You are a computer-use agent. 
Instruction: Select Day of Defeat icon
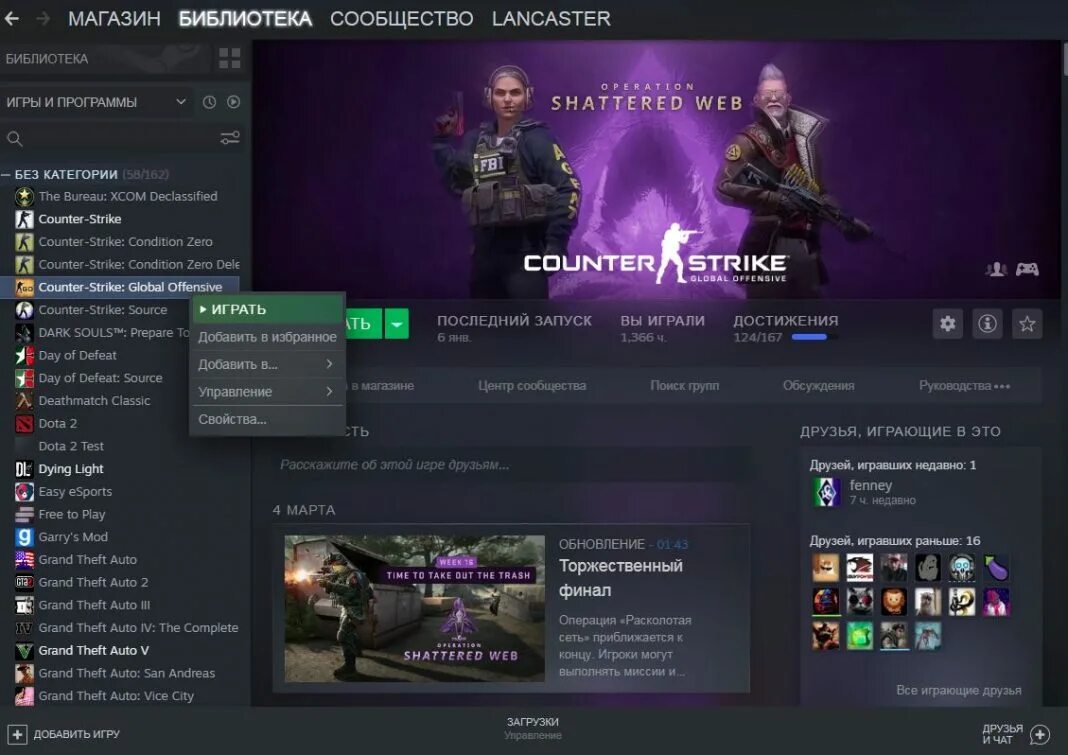tap(25, 356)
